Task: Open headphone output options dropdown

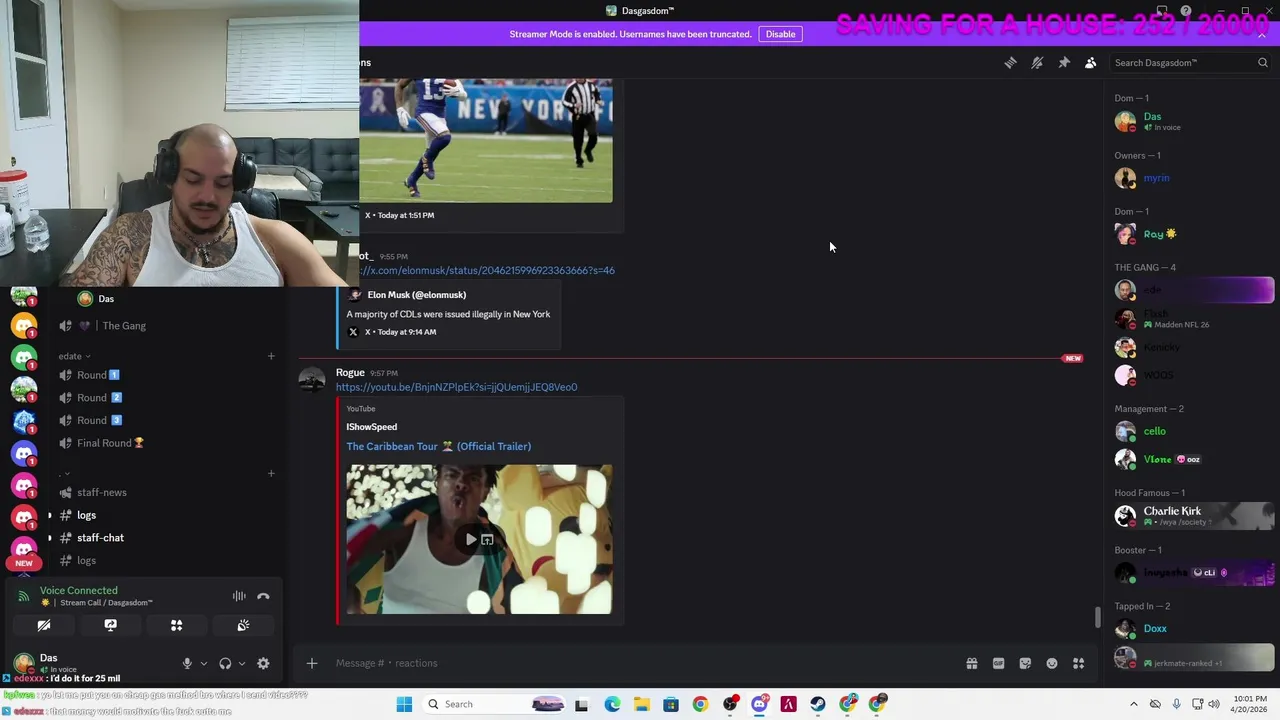Action: coord(241,663)
